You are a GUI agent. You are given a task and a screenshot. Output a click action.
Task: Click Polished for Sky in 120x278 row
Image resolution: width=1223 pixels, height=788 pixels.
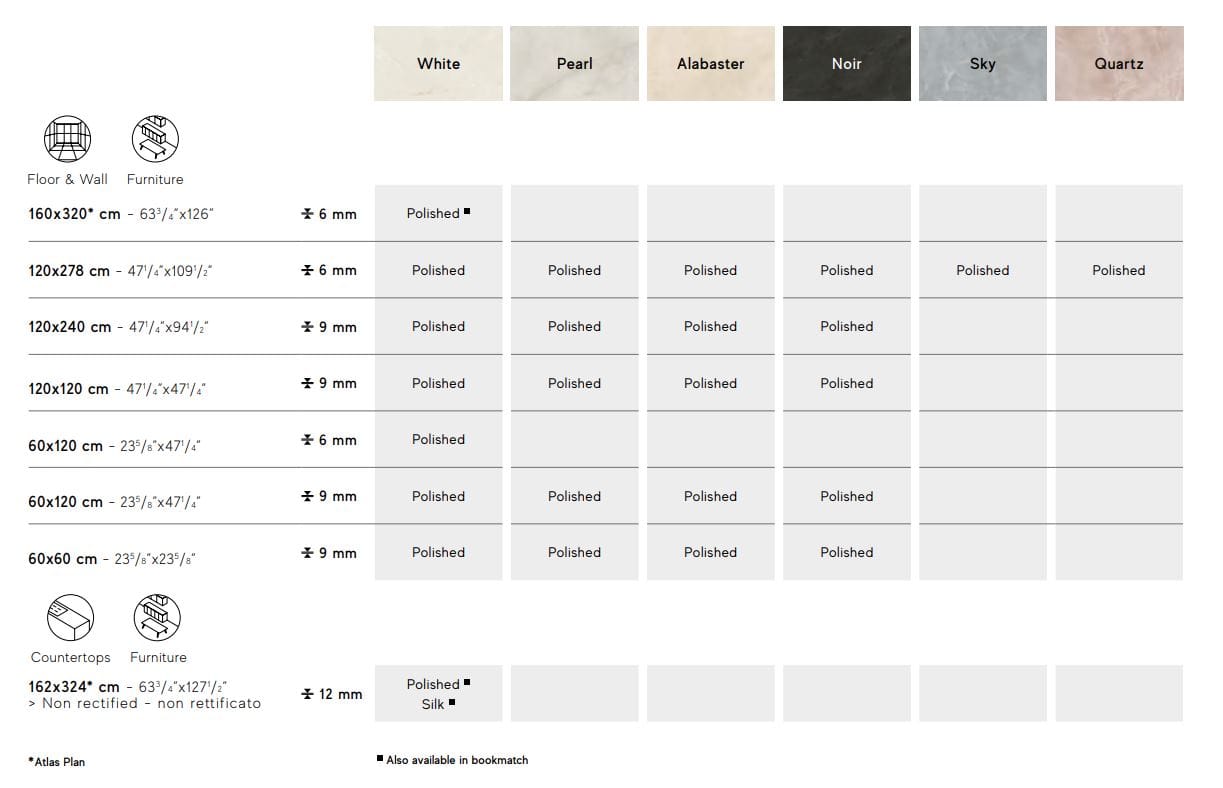982,270
